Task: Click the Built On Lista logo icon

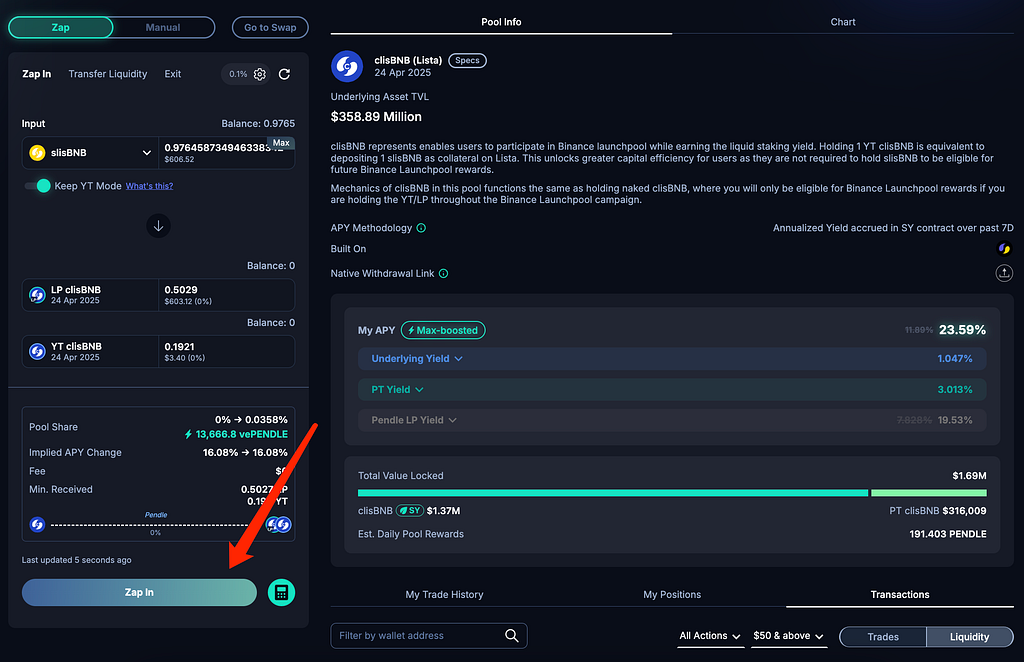Action: click(1004, 249)
